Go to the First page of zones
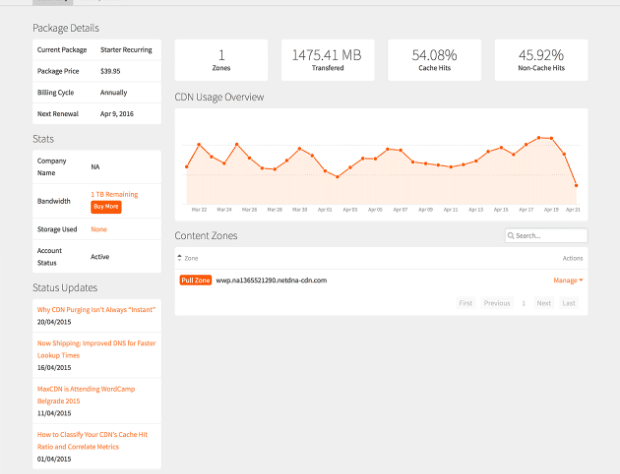 (465, 302)
